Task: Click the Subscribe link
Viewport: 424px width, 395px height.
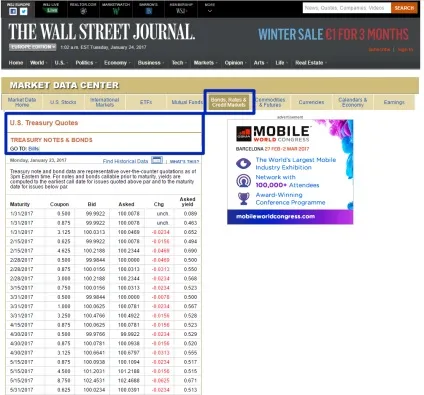Action: (x=379, y=49)
